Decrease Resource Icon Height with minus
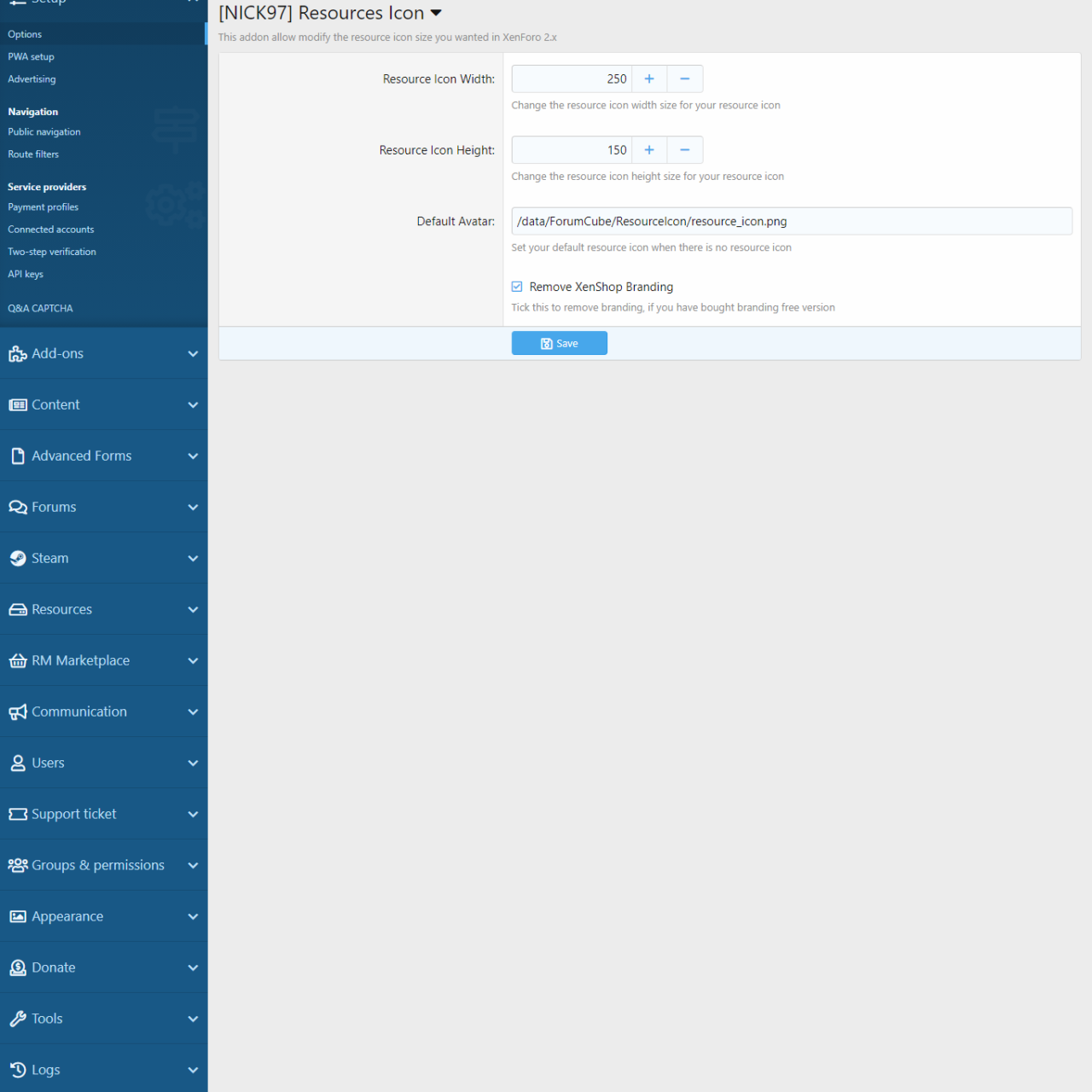 pyautogui.click(x=684, y=150)
